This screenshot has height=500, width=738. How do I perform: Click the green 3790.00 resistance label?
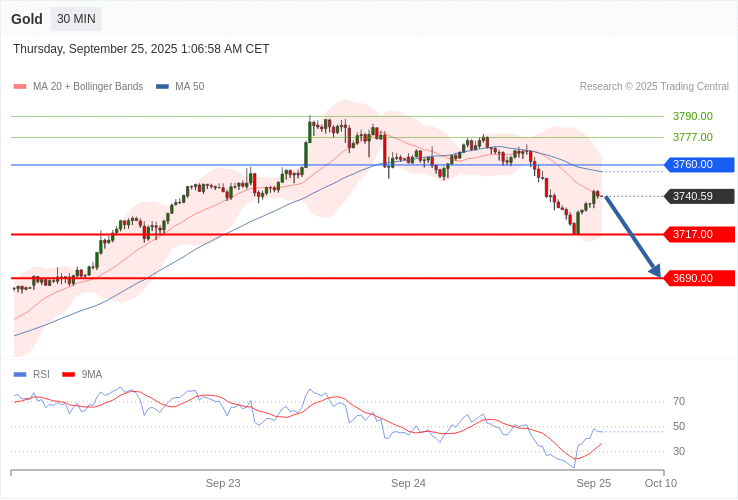tap(692, 116)
